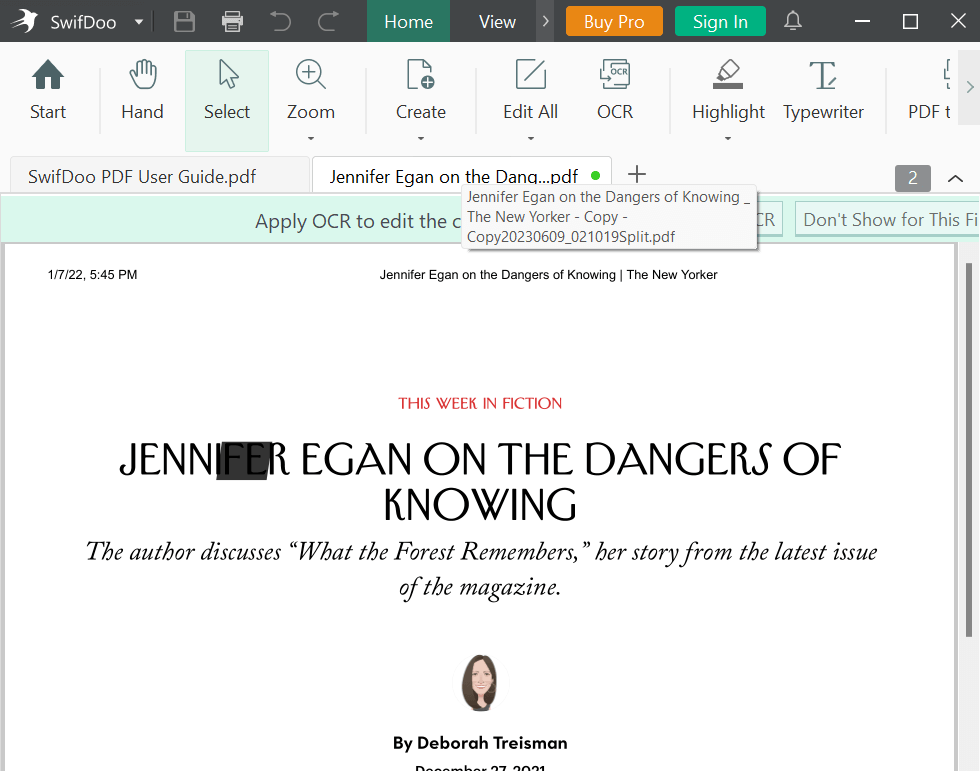980x771 pixels.
Task: Activate the Select tool
Action: click(227, 100)
